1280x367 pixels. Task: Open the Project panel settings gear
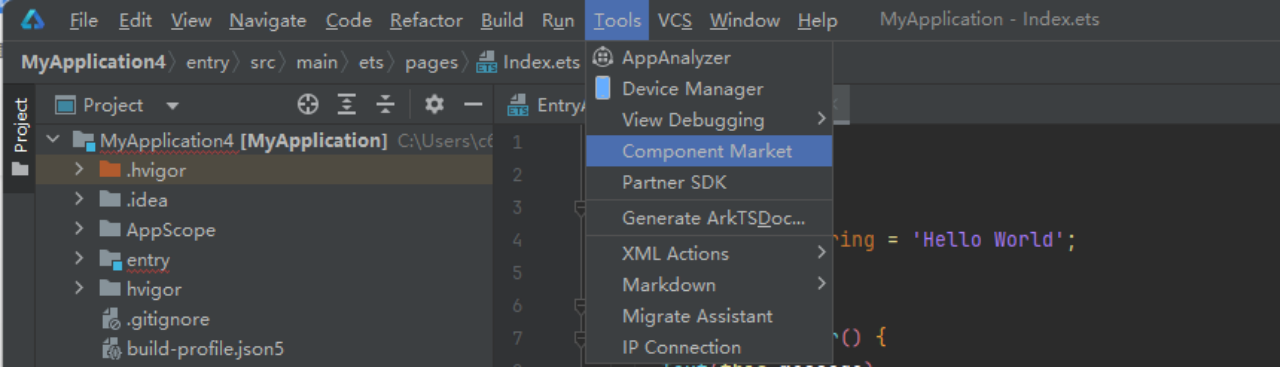tap(434, 105)
